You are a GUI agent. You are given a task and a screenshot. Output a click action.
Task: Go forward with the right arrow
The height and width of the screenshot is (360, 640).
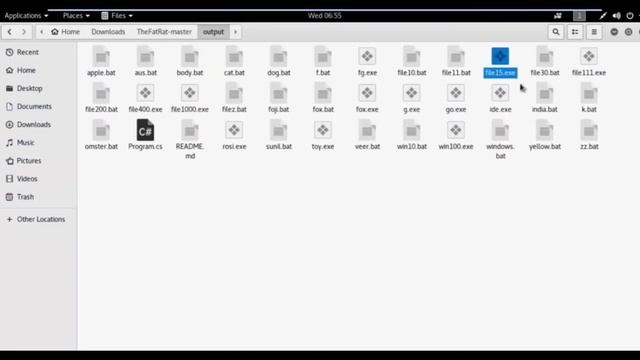click(24, 32)
